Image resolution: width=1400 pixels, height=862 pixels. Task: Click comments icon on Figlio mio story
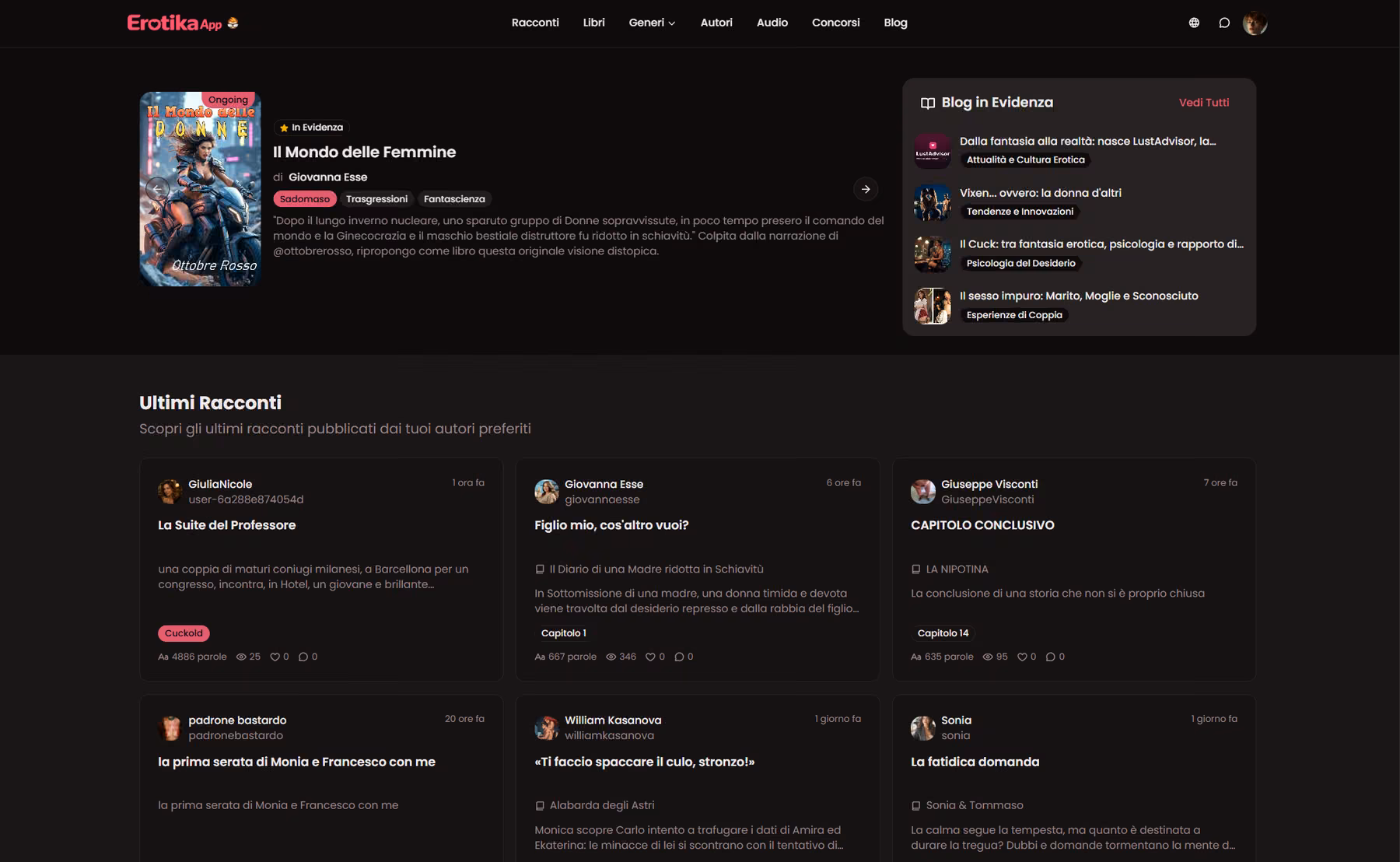pyautogui.click(x=679, y=657)
